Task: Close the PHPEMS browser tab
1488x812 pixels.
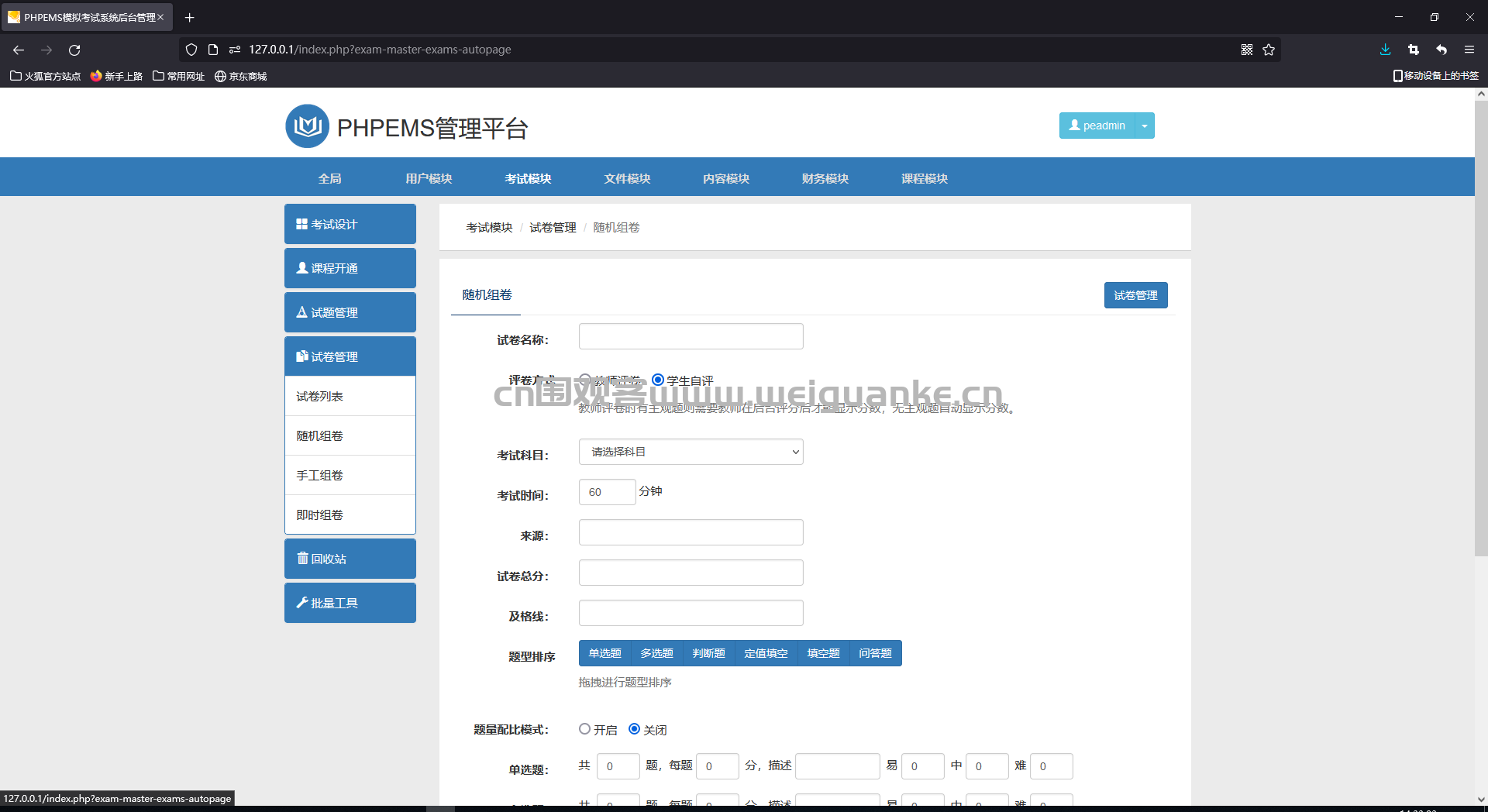Action: click(160, 17)
